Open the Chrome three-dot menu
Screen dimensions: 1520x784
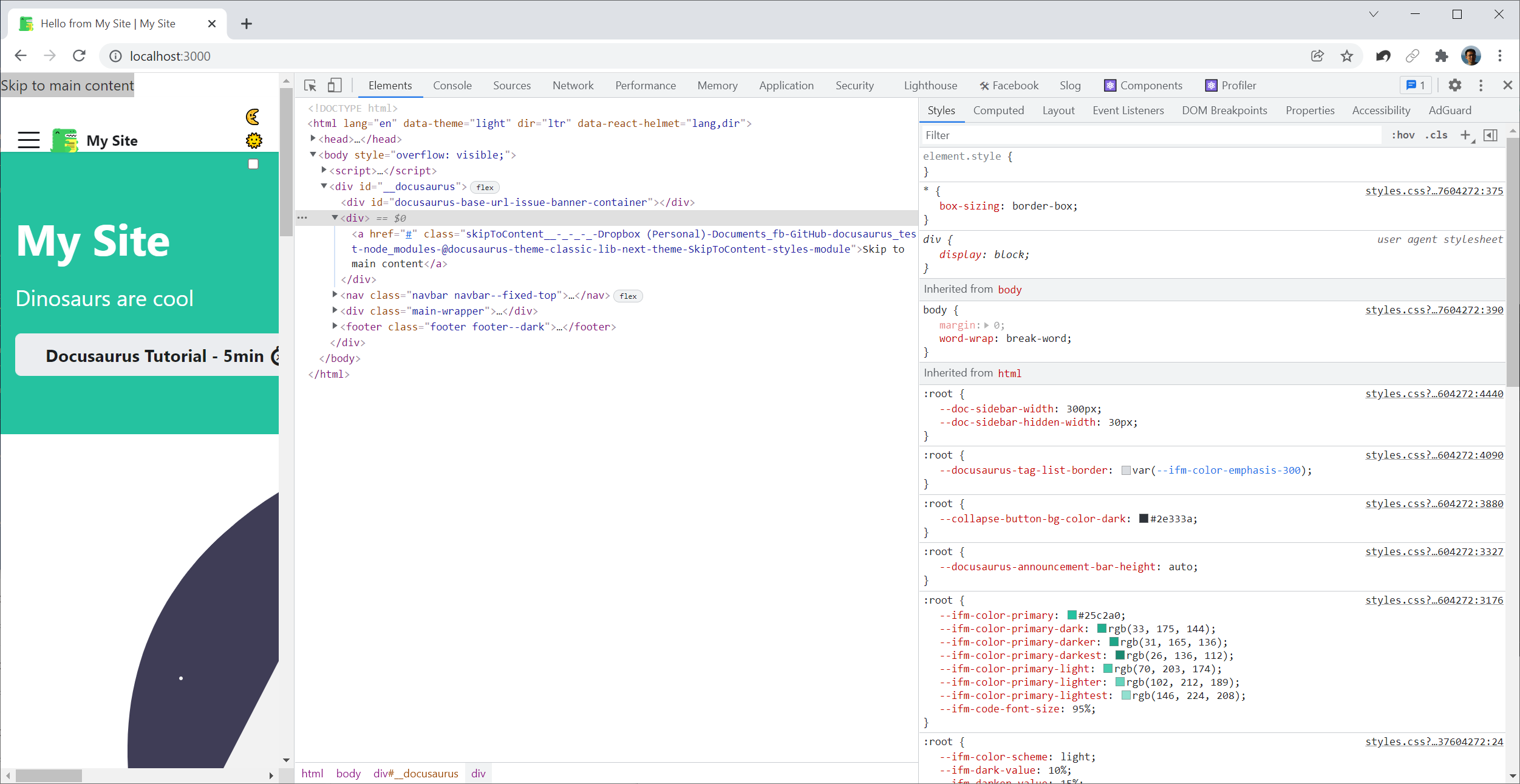[1500, 56]
